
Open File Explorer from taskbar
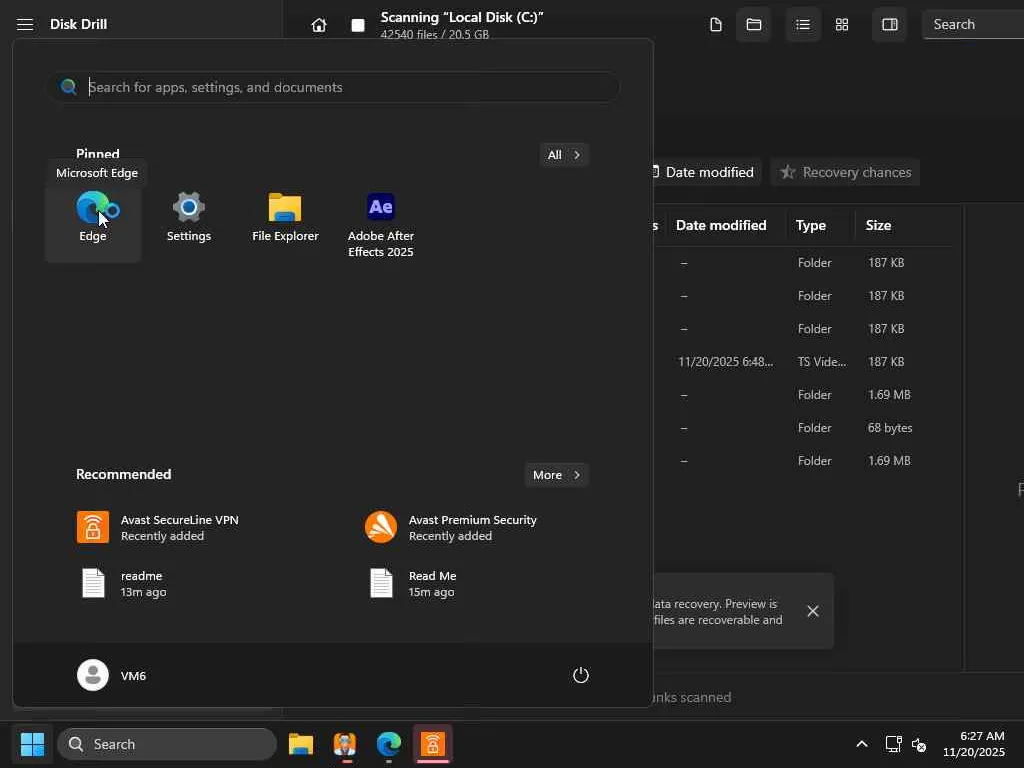(301, 744)
